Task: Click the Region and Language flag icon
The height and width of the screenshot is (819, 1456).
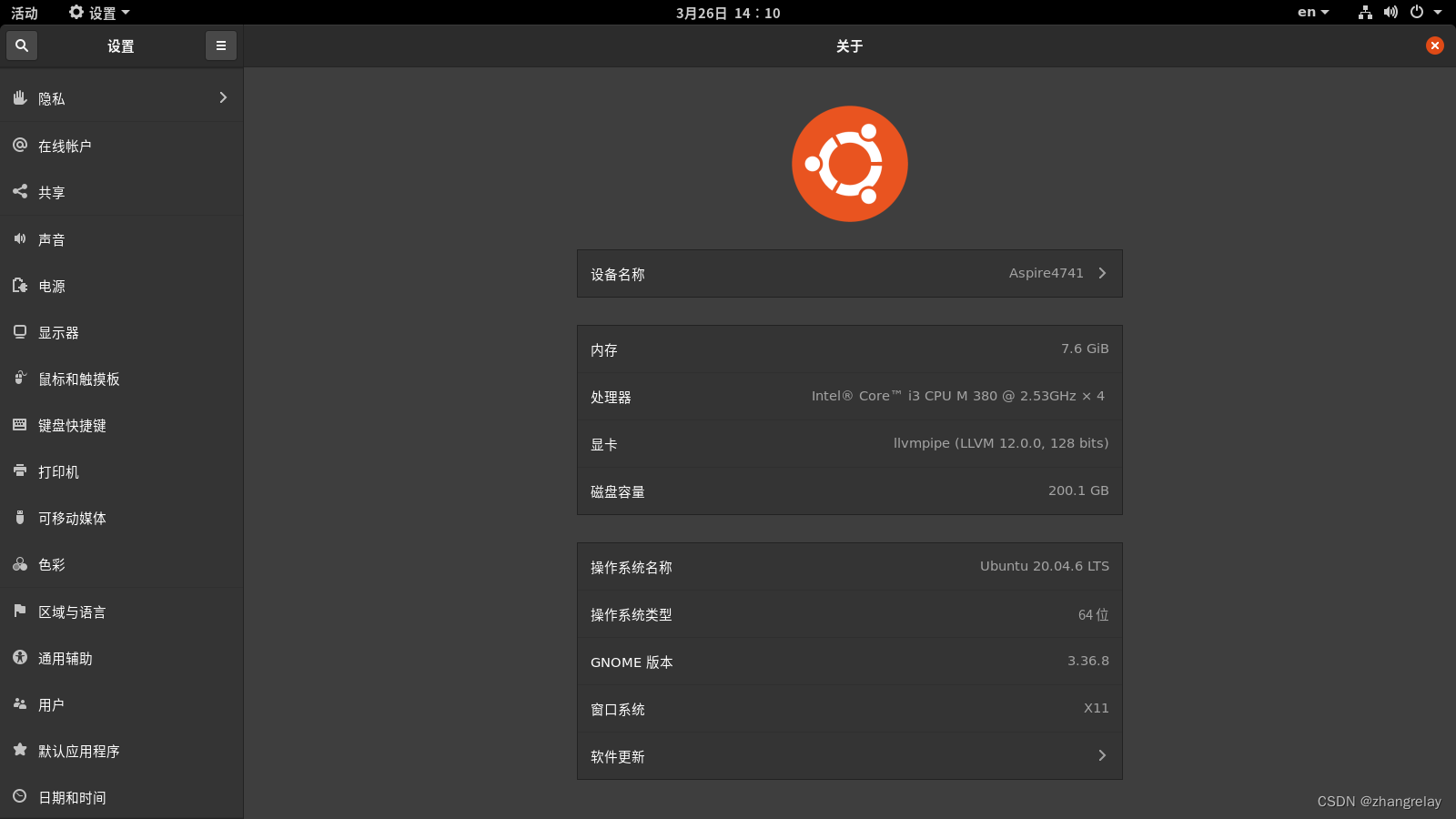Action: (20, 611)
